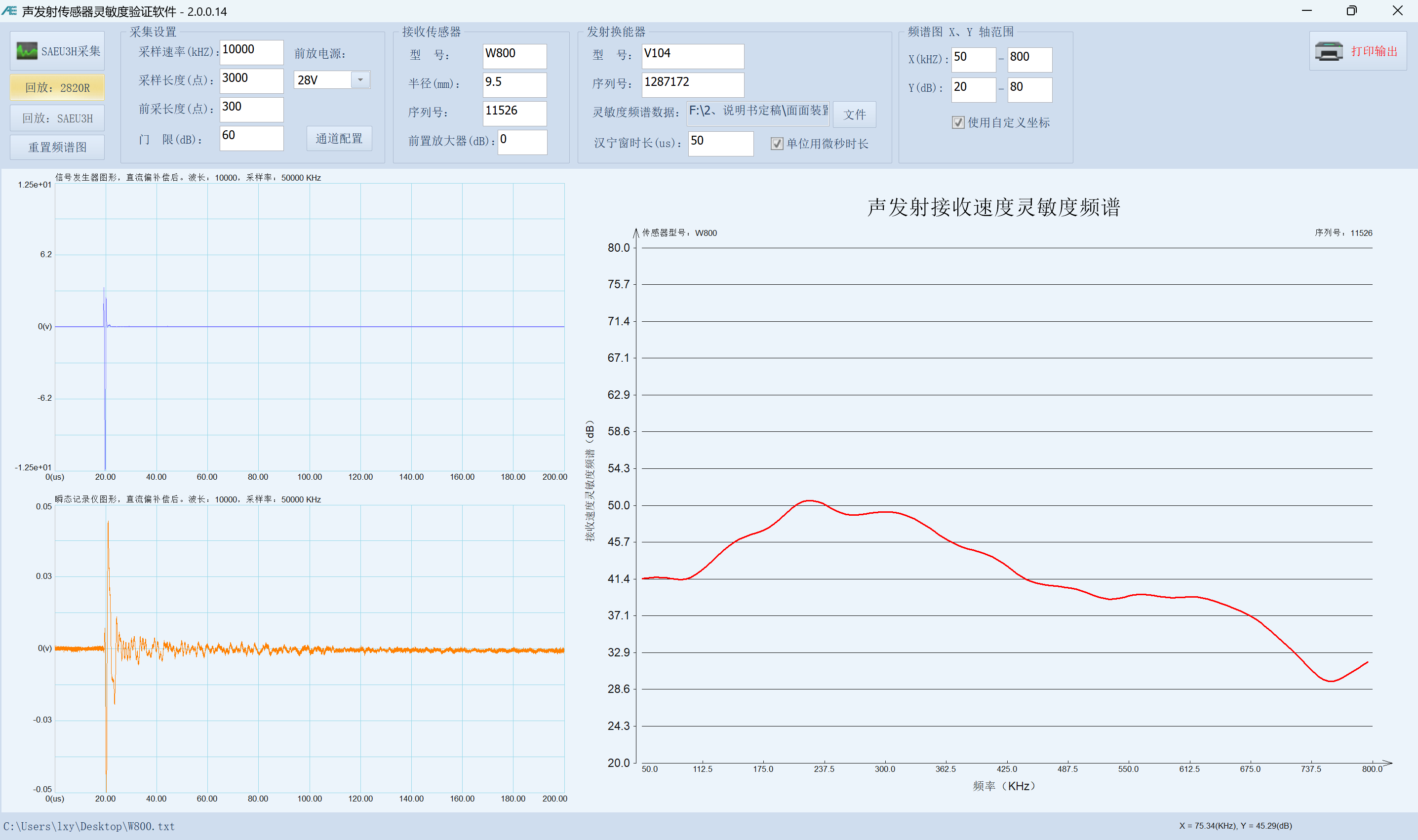Click the sampling rate field showing 10000
The image size is (1418, 840).
(x=251, y=52)
